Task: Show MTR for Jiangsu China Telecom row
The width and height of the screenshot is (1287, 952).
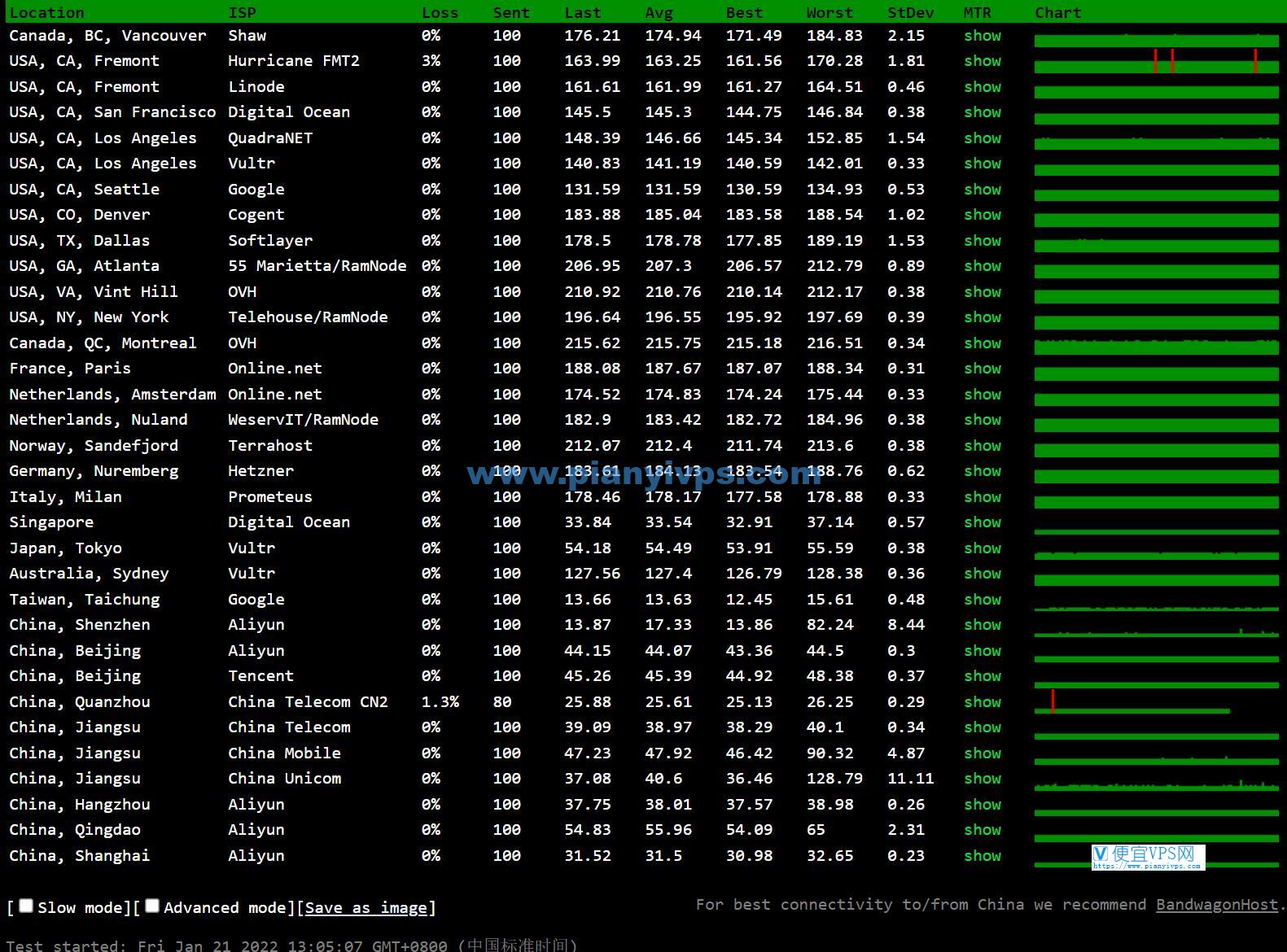Action: (983, 727)
